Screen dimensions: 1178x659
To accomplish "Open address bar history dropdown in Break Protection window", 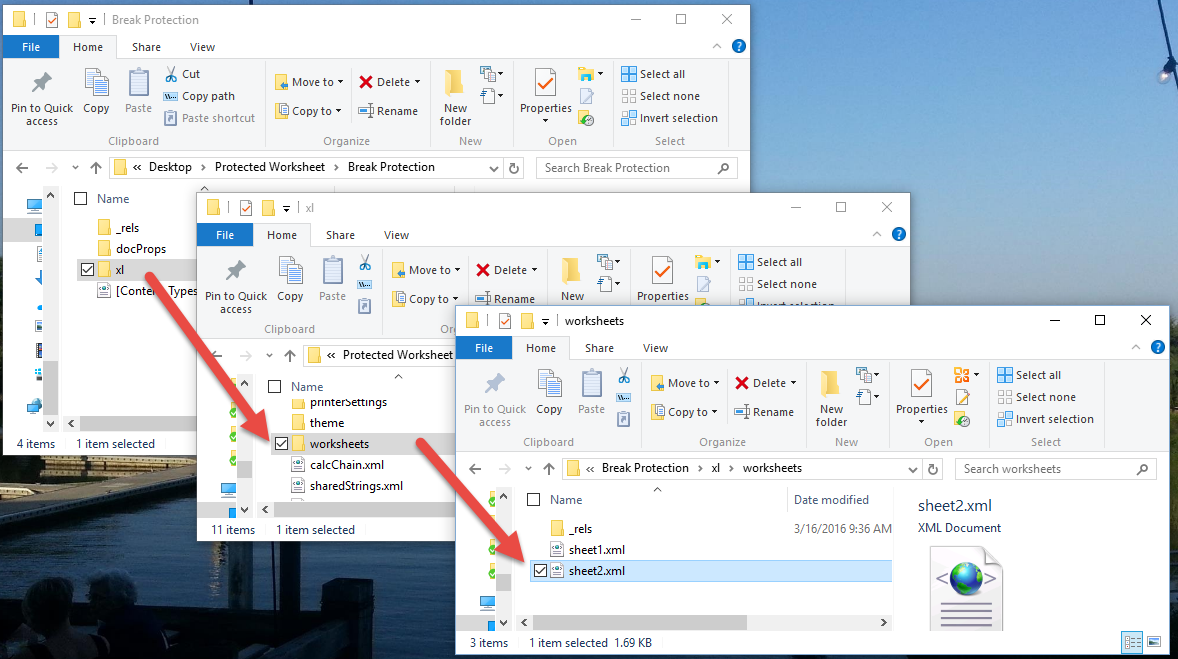I will (x=494, y=168).
